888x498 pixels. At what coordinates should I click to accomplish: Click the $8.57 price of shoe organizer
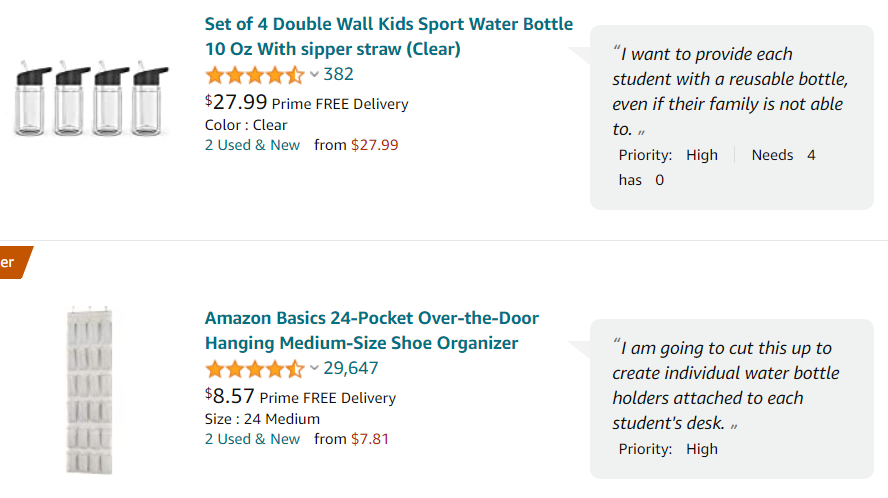tap(229, 396)
